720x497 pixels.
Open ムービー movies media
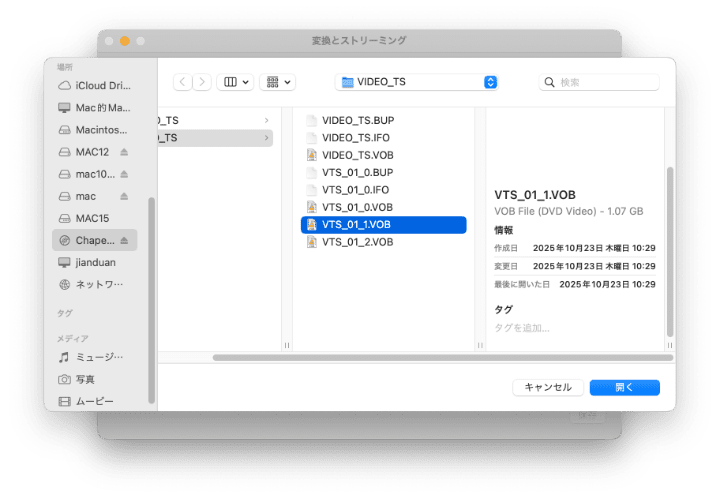(x=95, y=401)
